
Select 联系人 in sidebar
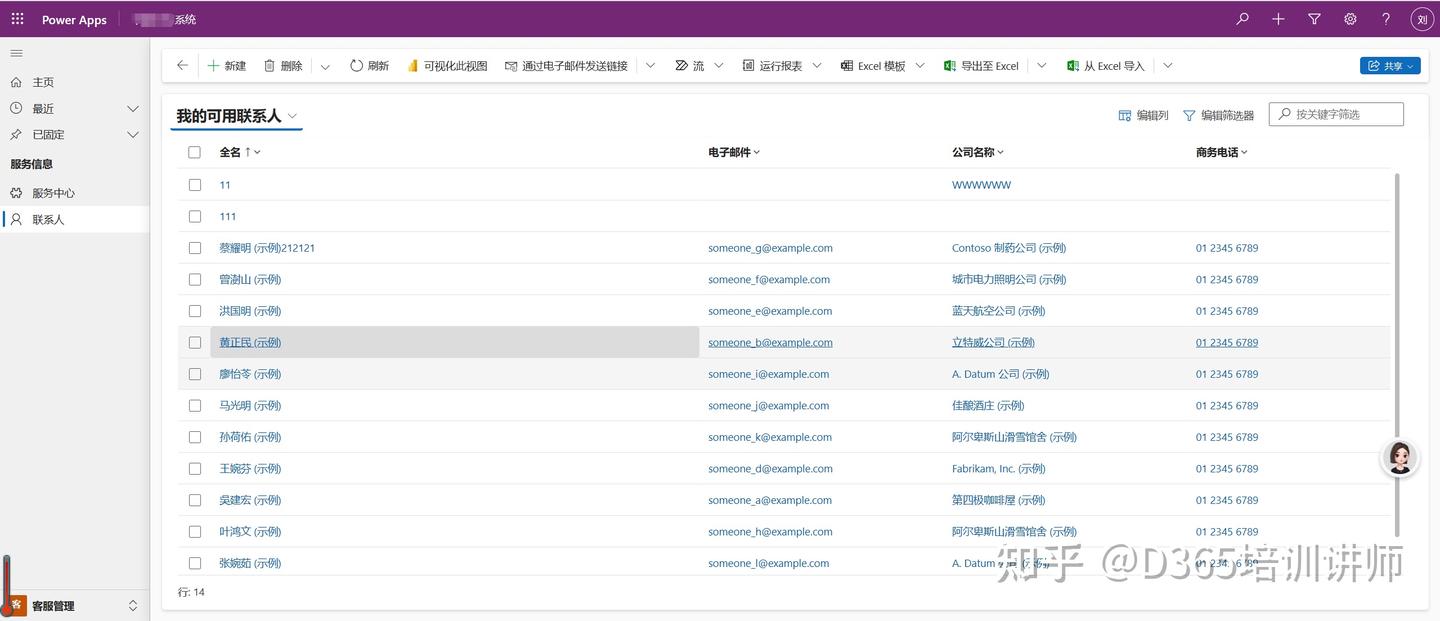74,219
